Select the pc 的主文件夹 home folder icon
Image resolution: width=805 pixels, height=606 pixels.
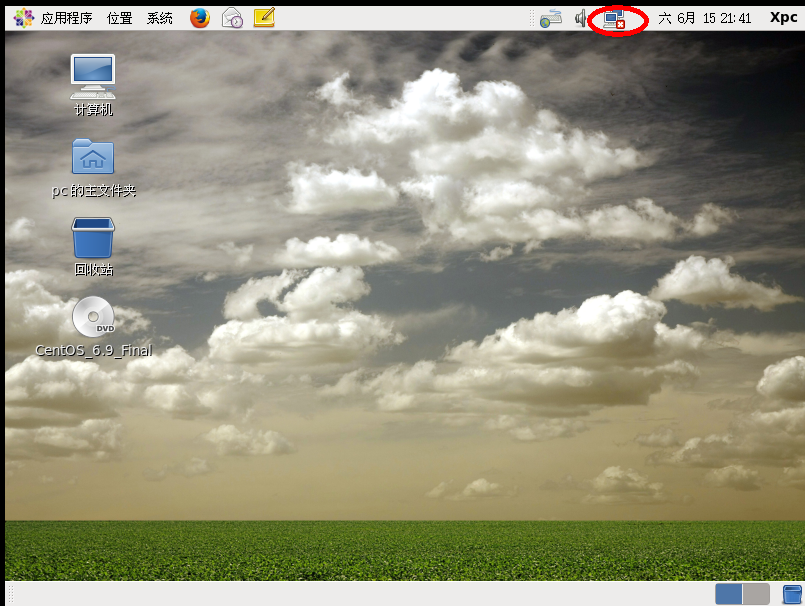pos(93,157)
